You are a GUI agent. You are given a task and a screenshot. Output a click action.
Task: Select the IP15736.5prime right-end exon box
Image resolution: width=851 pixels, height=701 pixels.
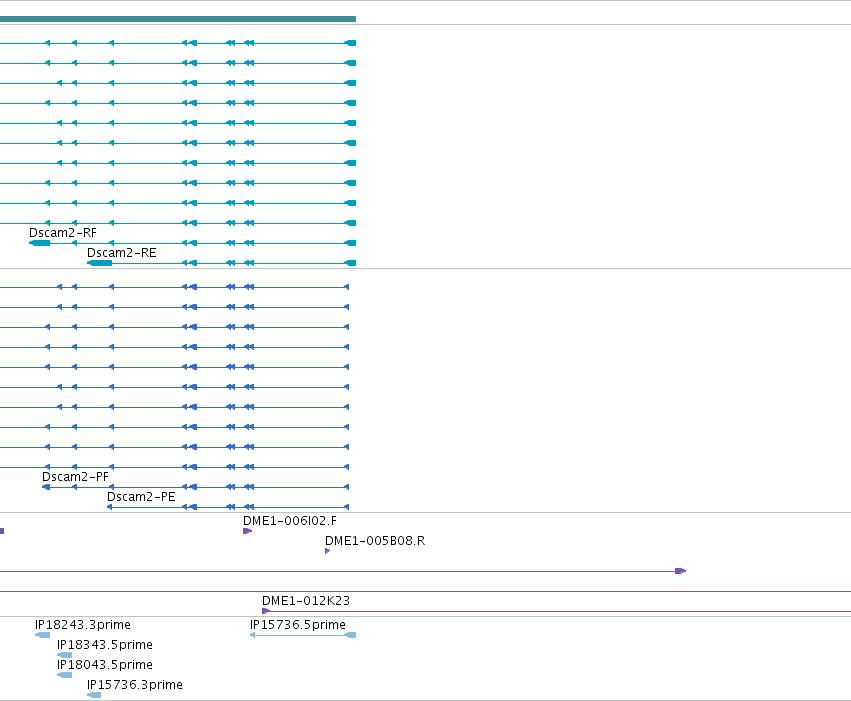pyautogui.click(x=351, y=635)
